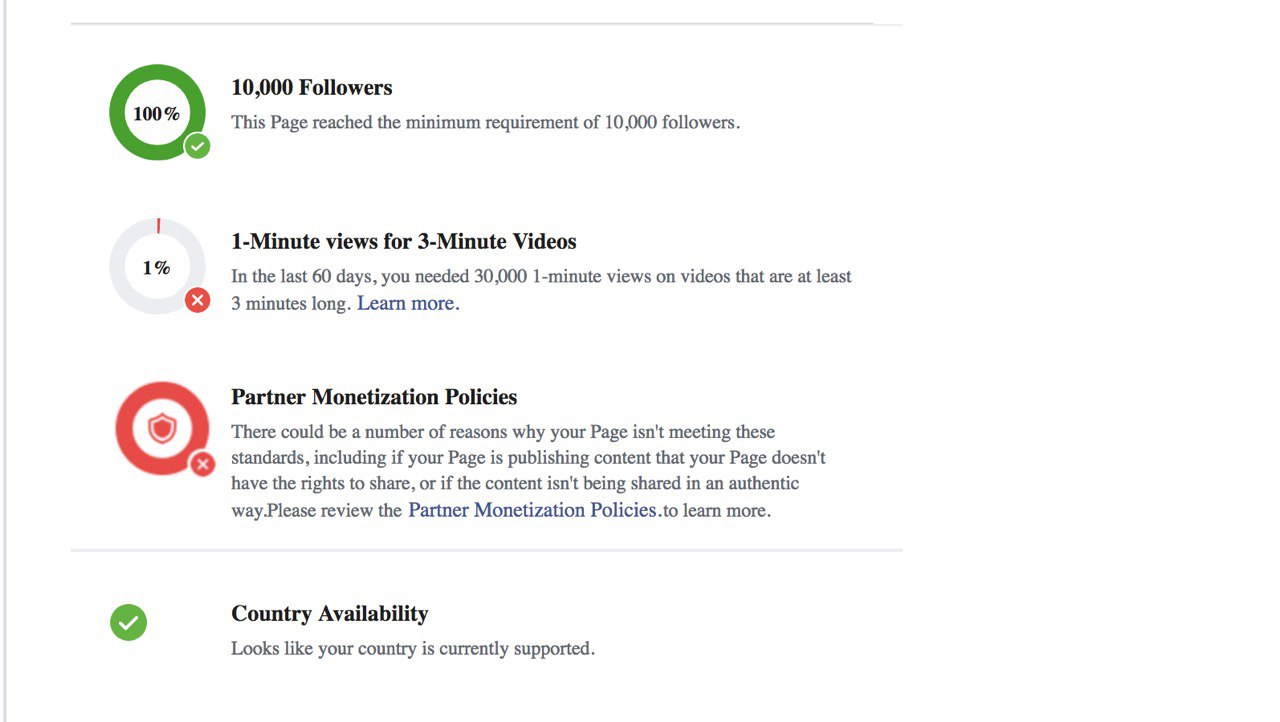Click the X badge on the shield icon

coord(203,464)
